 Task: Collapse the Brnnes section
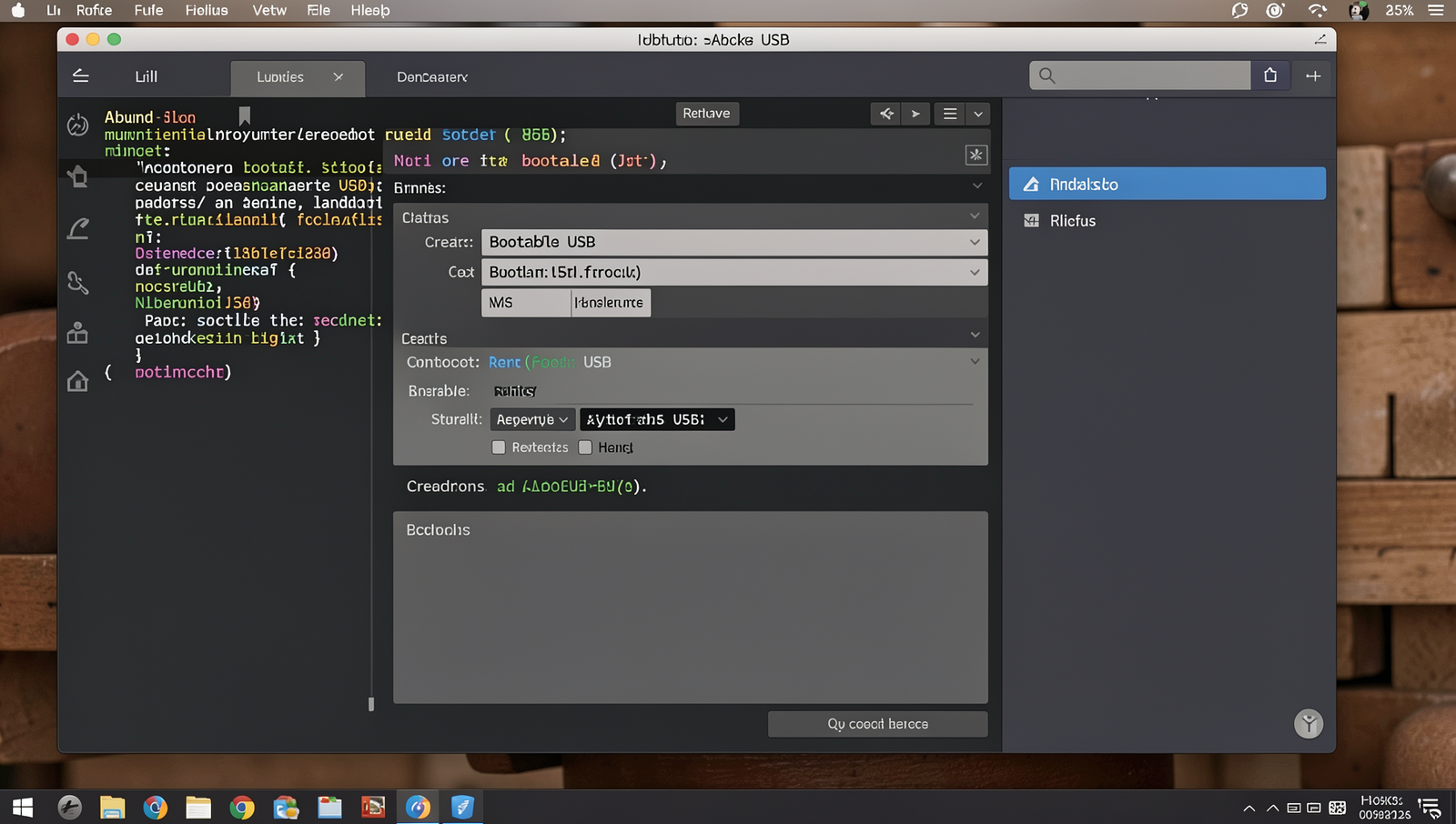coord(977,186)
